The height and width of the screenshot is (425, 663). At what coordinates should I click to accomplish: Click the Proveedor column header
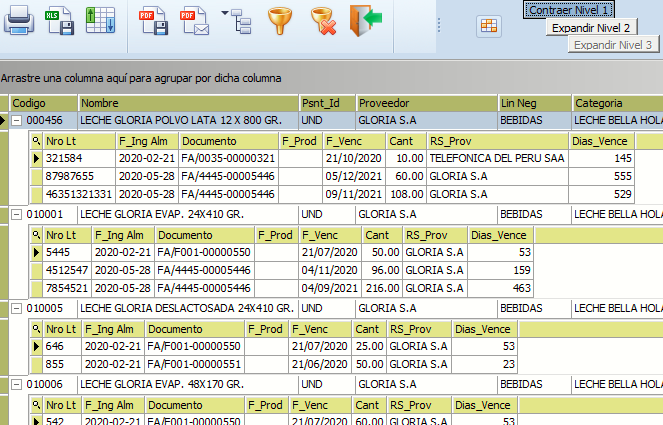(x=426, y=103)
